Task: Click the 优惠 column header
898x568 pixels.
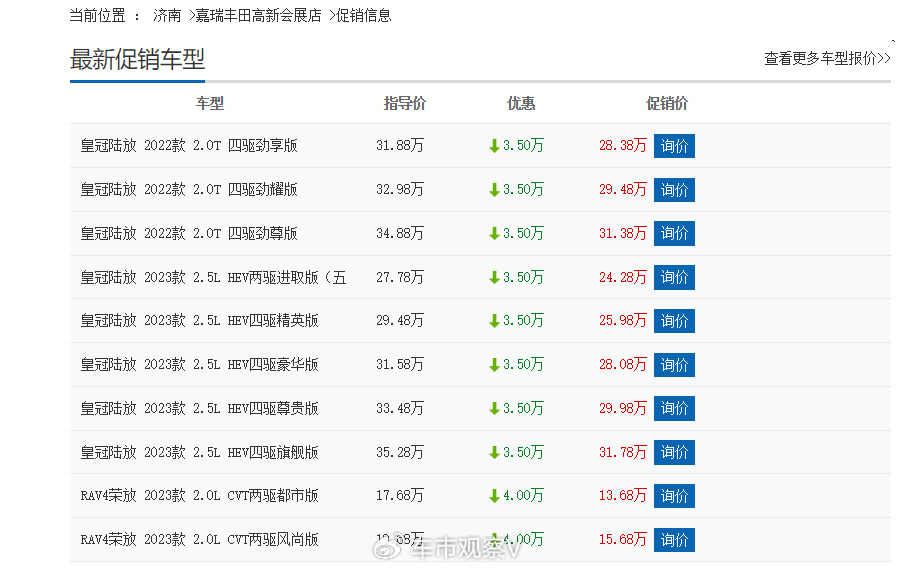Action: coord(521,104)
